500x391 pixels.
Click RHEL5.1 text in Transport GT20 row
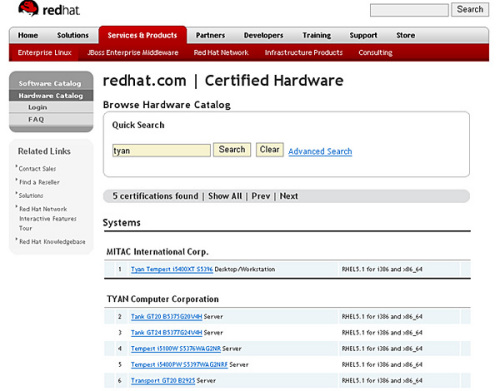[x=382, y=380]
